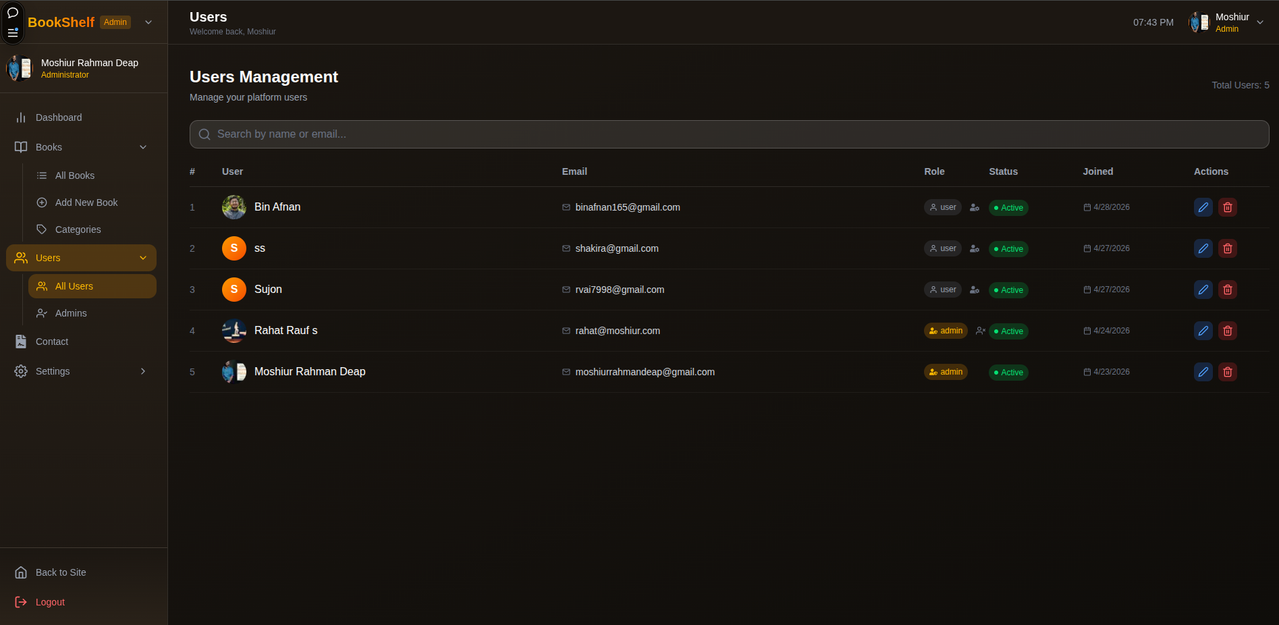The width and height of the screenshot is (1279, 625).
Task: Click the Books open-book icon in the sidebar
Action: point(21,147)
